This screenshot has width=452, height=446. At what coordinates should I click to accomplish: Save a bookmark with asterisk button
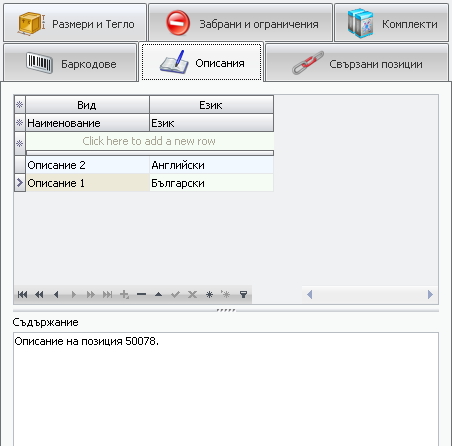click(x=209, y=294)
